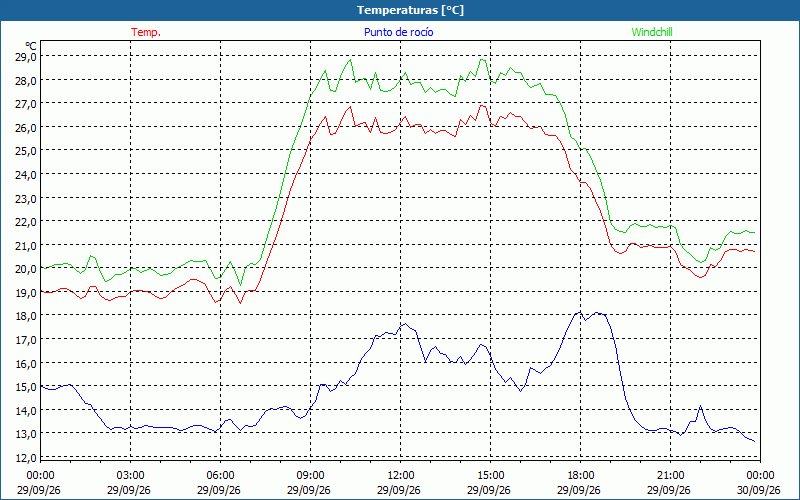Click the red Temp. legend label
Image resolution: width=800 pixels, height=500 pixels.
click(x=146, y=32)
